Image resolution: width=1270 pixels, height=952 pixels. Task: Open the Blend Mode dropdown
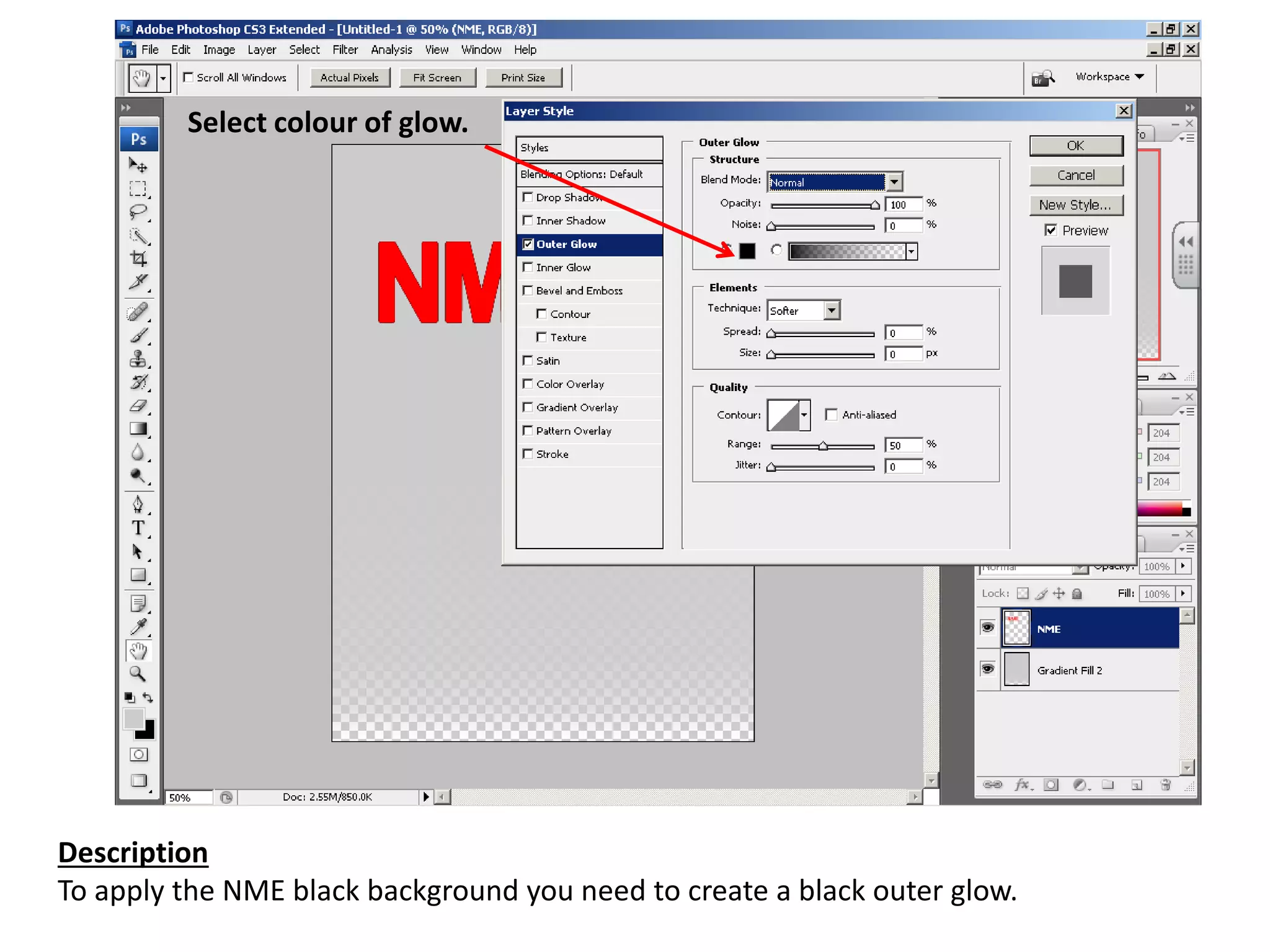tap(894, 182)
